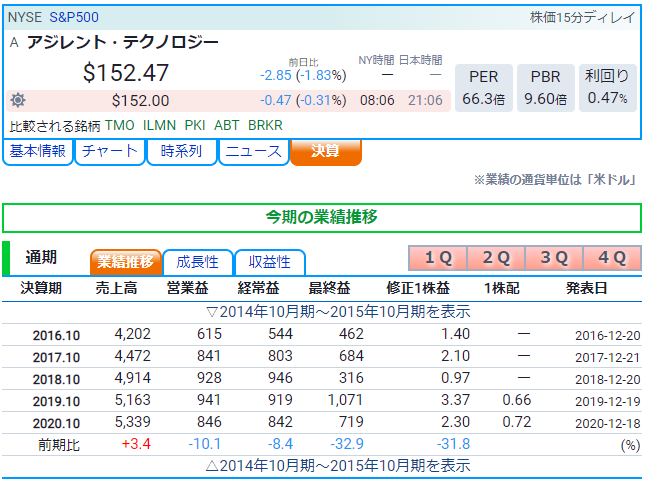Select the 2018.10 fiscal period row
This screenshot has height=479, width=653.
[322, 379]
